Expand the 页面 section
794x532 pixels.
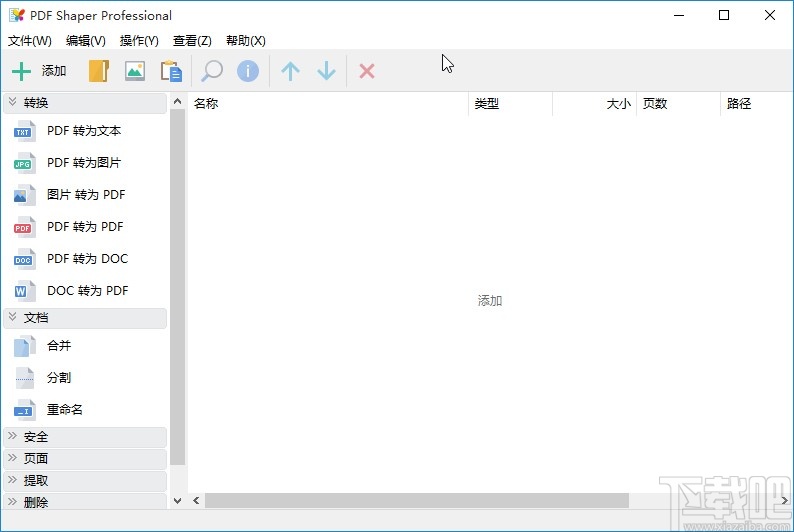(85, 459)
